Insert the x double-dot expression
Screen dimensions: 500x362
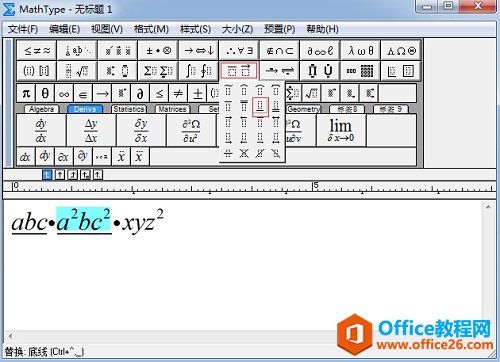pos(121,157)
